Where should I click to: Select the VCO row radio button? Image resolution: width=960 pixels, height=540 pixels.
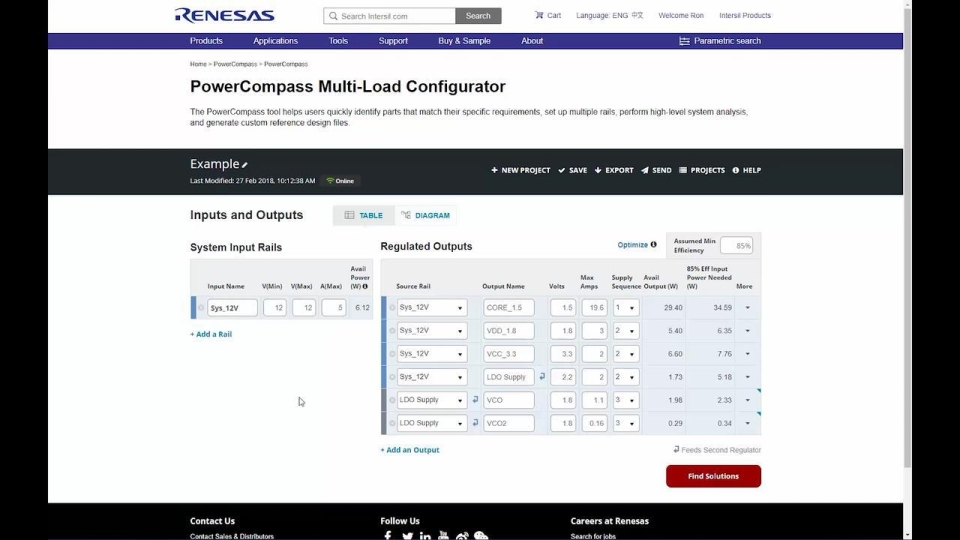pyautogui.click(x=392, y=400)
